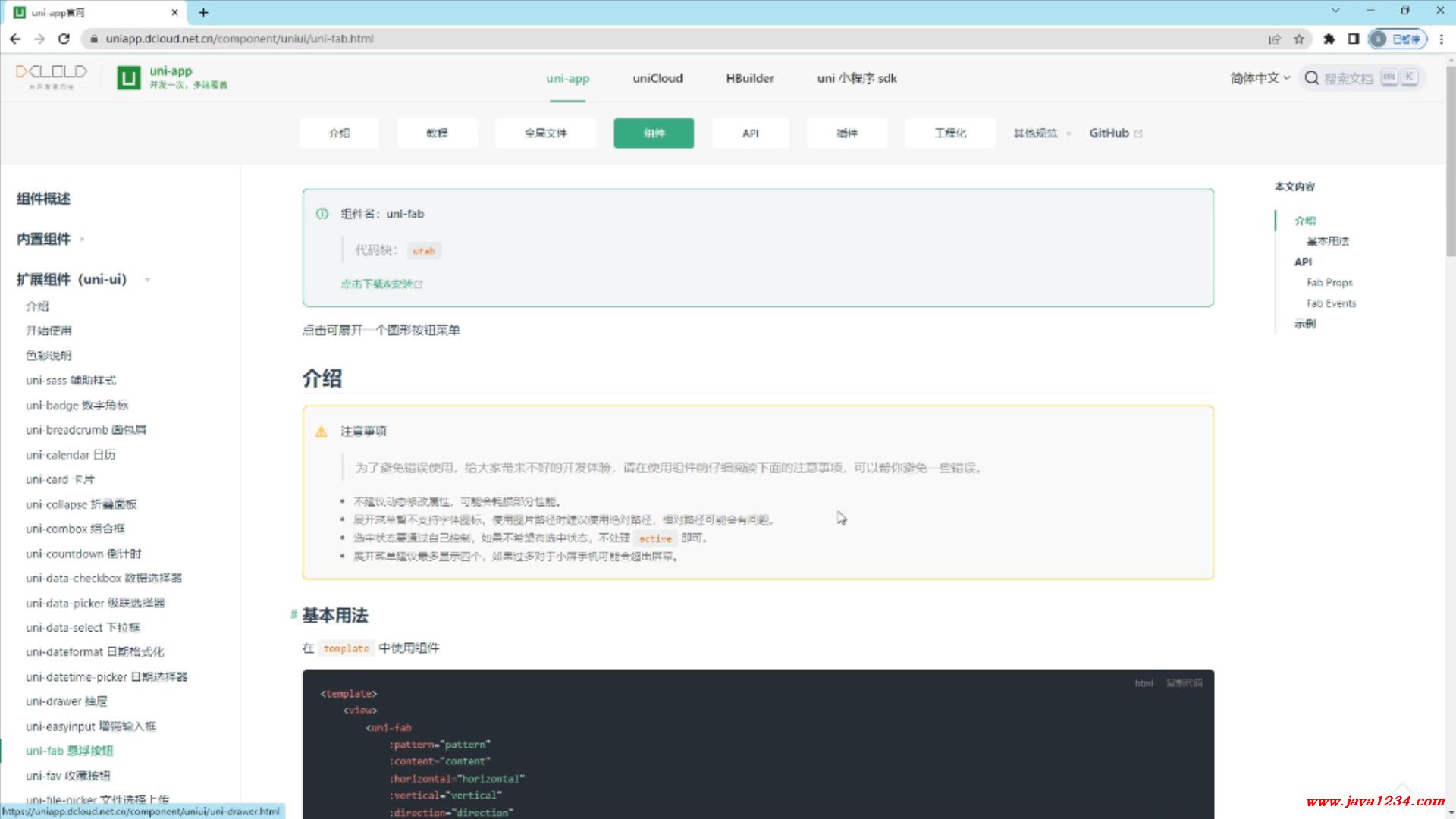Open 色彩说明 in the sidebar
This screenshot has height=819, width=1456.
pyautogui.click(x=49, y=356)
